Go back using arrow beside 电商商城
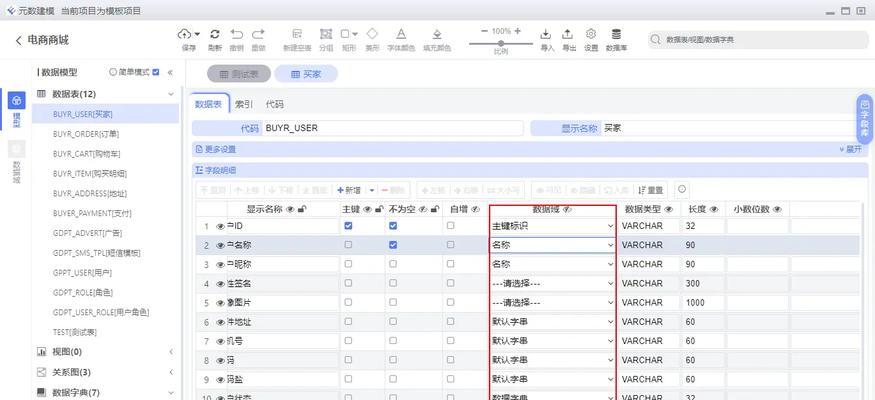 (18, 40)
